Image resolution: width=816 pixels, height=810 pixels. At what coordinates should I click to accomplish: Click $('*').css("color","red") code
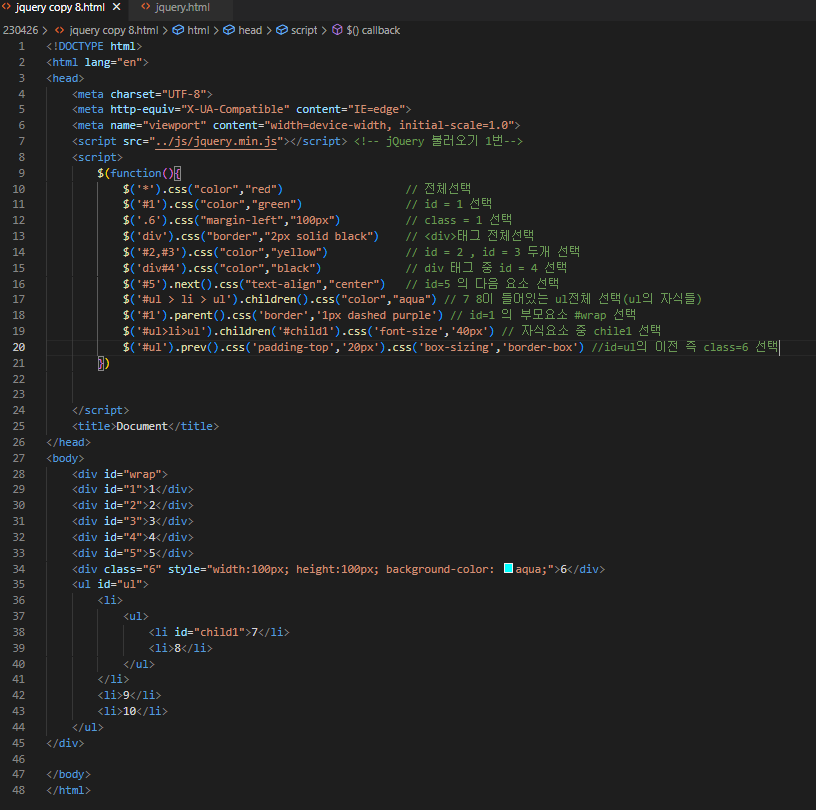tap(203, 189)
